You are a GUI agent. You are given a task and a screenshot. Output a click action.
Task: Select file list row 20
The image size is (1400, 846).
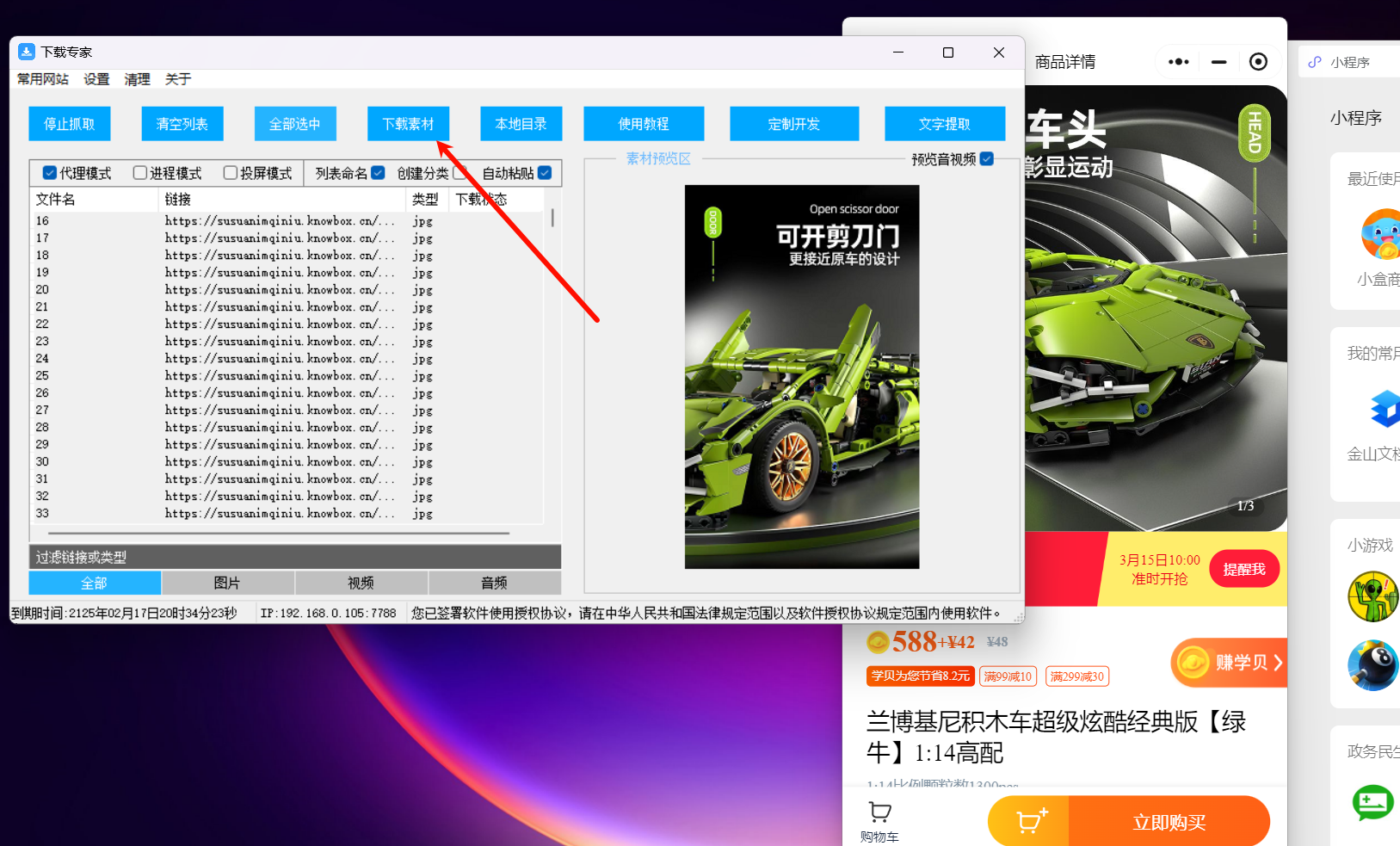tap(288, 290)
